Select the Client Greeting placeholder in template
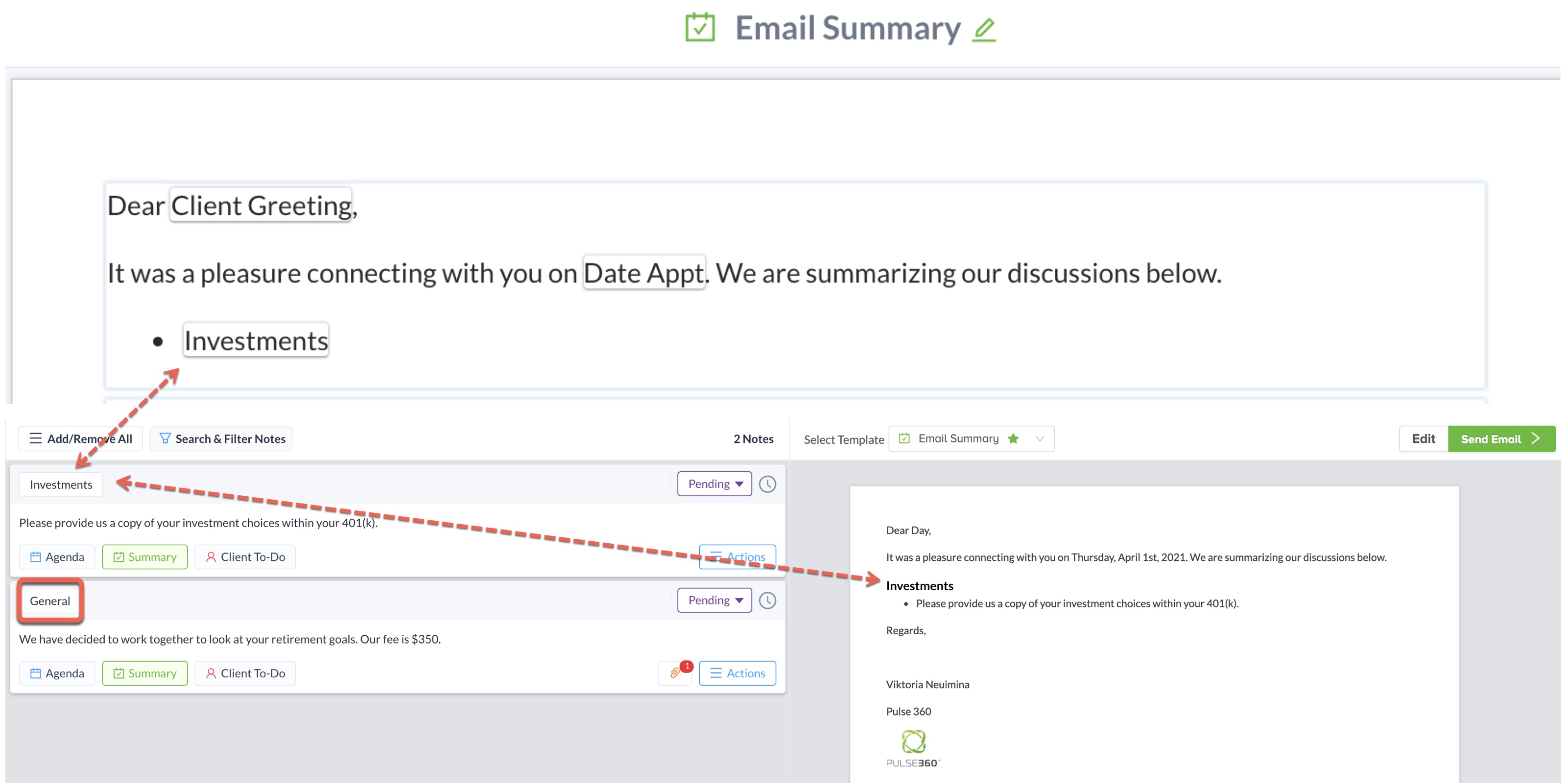Screen dimensions: 1567x784 click(261, 206)
